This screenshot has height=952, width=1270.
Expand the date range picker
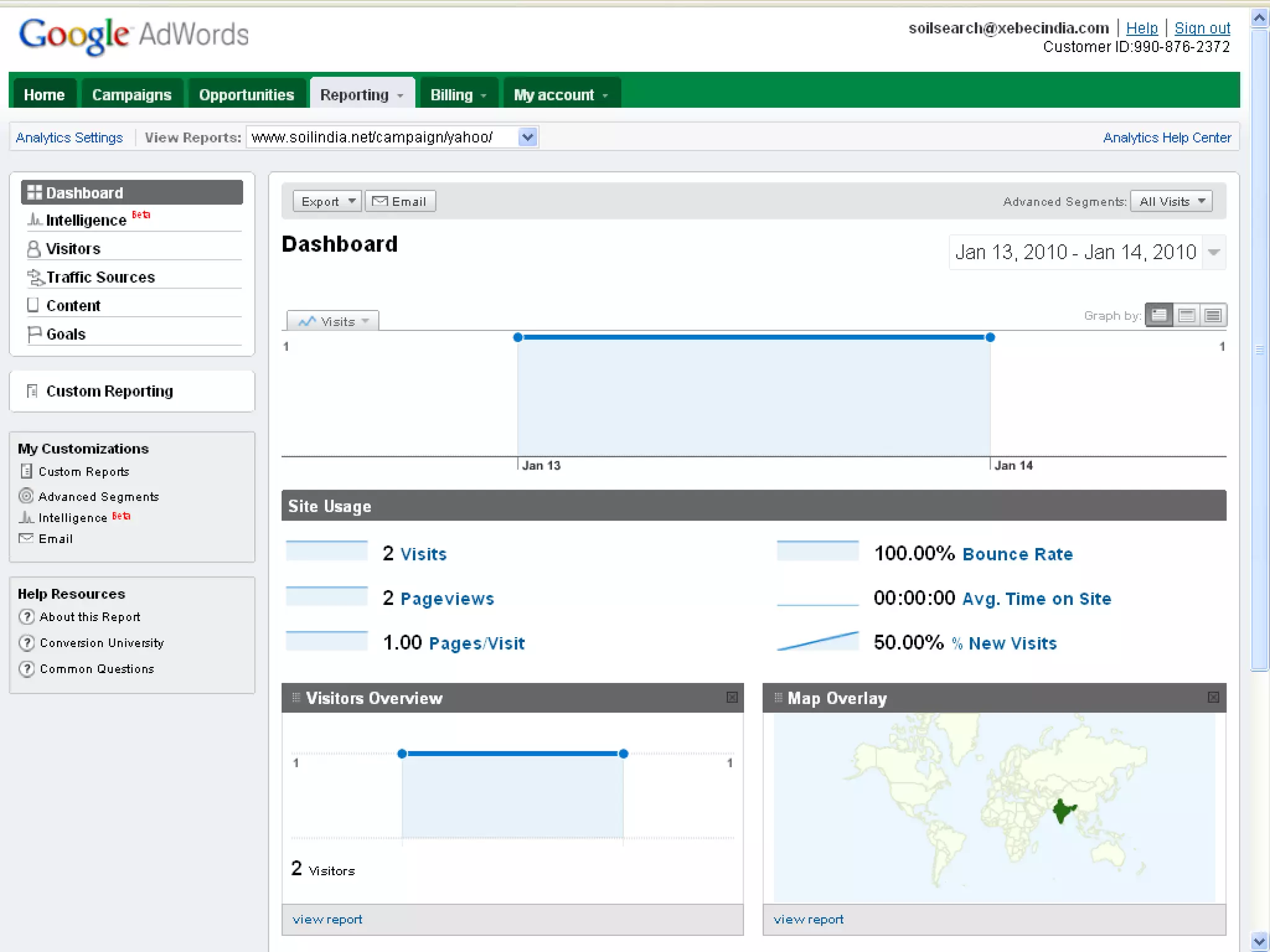point(1214,252)
